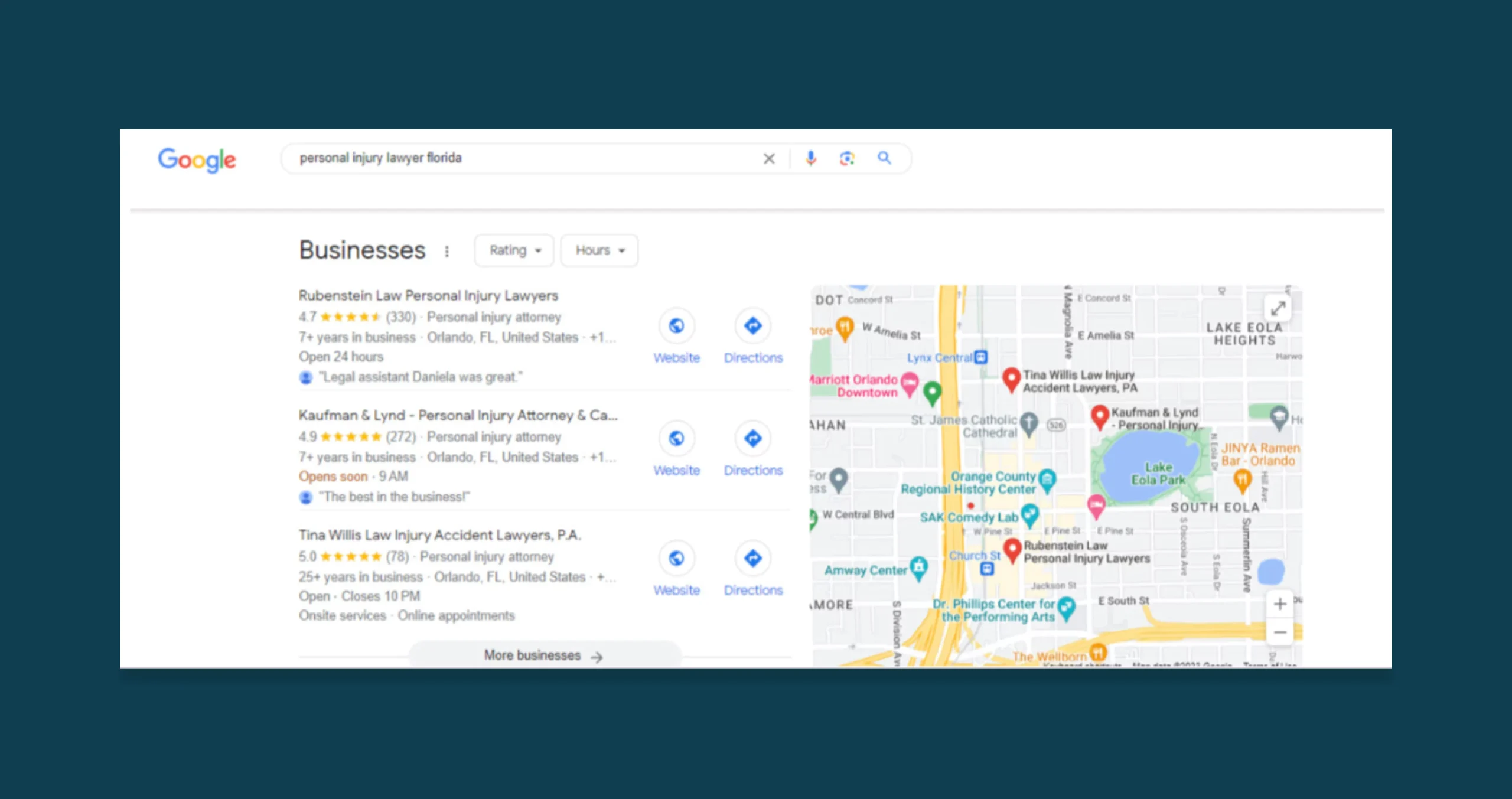Open Tina Willis Law Injury Accident Lawyers listing
This screenshot has width=1512, height=799.
click(440, 535)
